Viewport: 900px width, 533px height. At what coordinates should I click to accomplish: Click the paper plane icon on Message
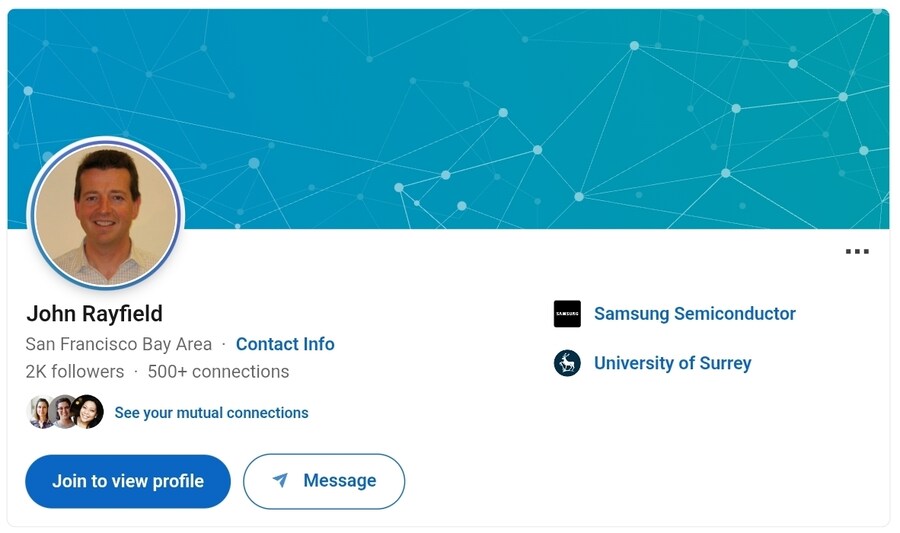(x=281, y=481)
